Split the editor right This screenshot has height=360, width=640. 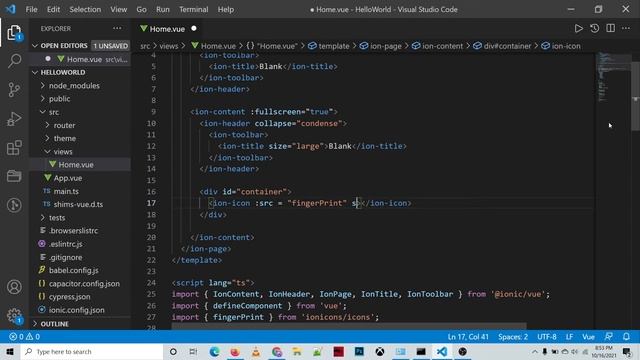(611, 28)
